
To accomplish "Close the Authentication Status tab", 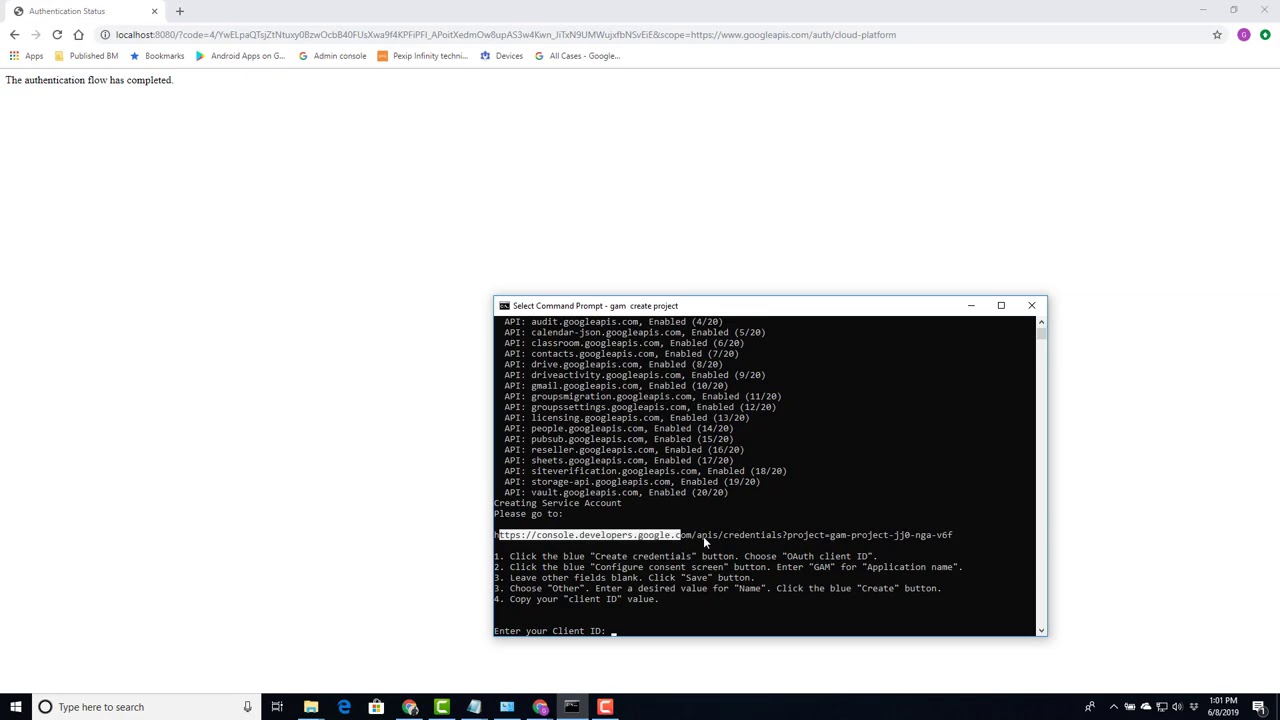I will click(x=154, y=11).
